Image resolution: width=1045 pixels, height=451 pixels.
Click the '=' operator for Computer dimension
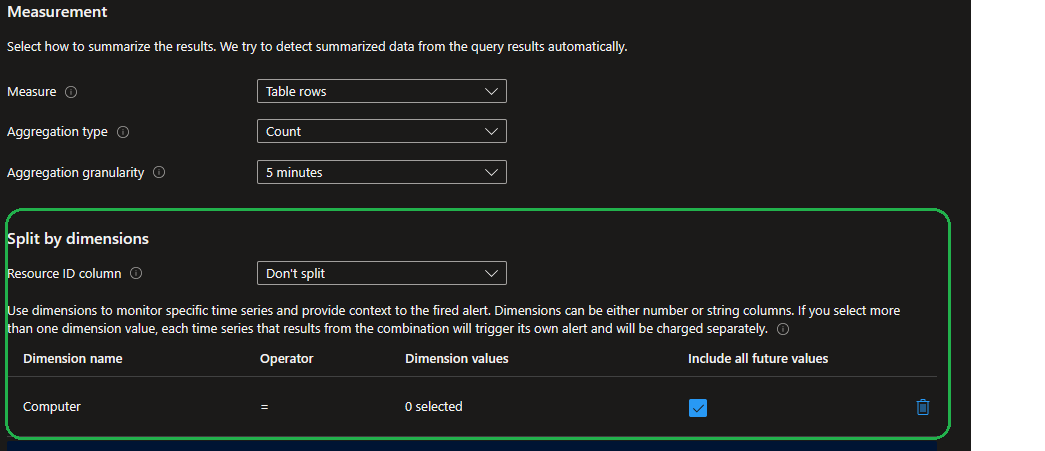coord(264,407)
